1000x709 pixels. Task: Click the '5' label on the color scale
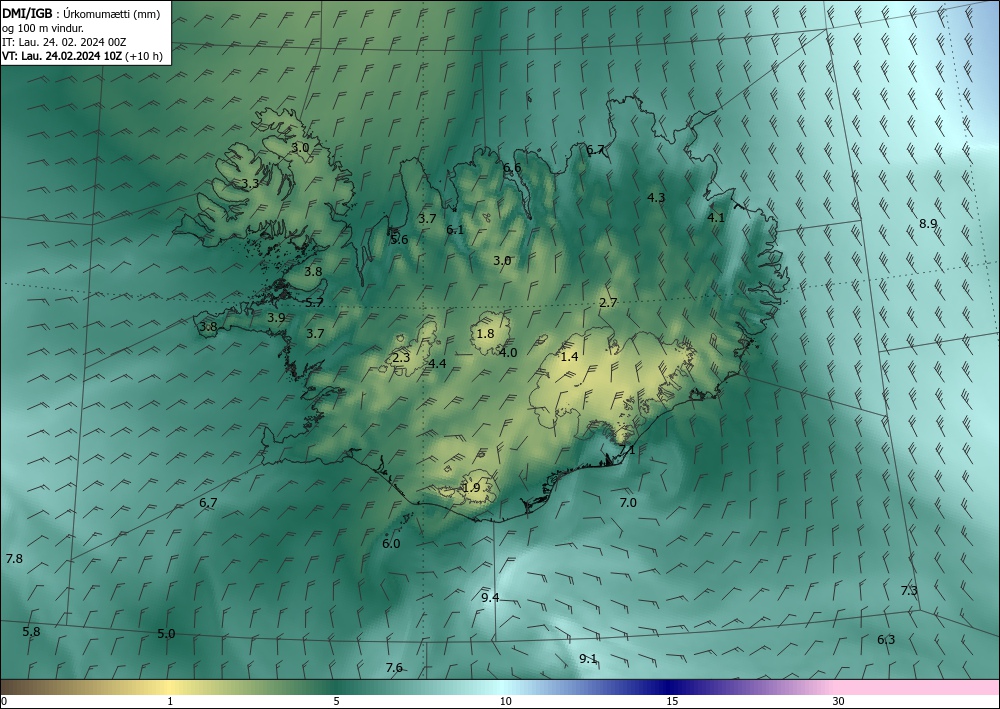pyautogui.click(x=336, y=702)
